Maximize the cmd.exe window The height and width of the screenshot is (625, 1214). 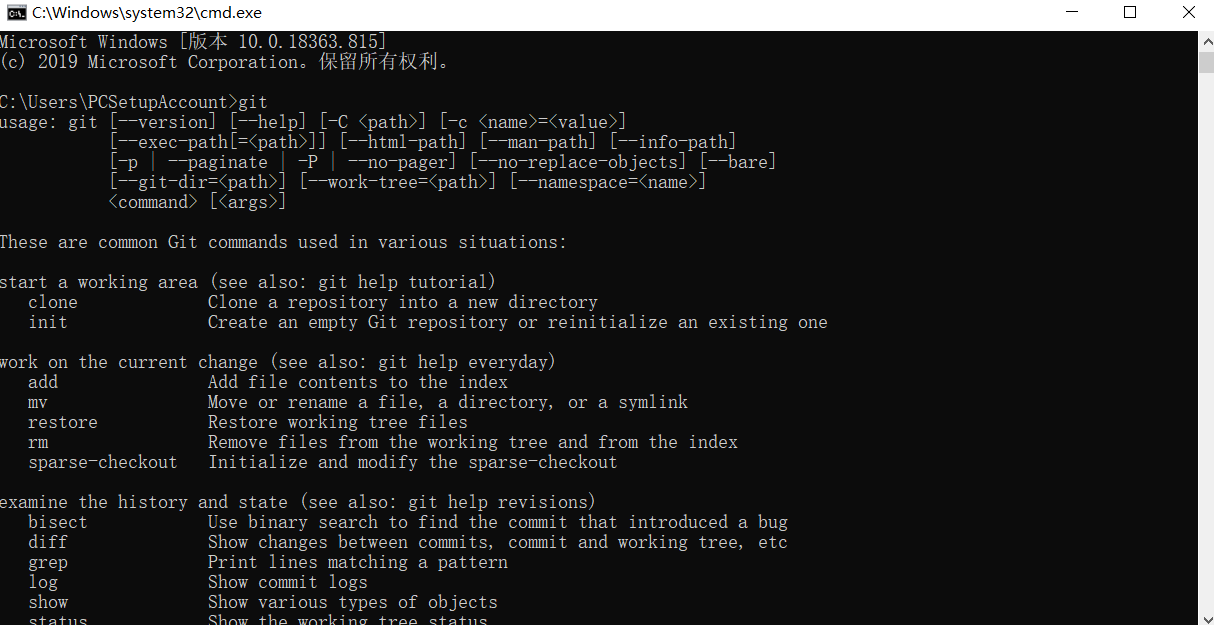click(x=1130, y=13)
